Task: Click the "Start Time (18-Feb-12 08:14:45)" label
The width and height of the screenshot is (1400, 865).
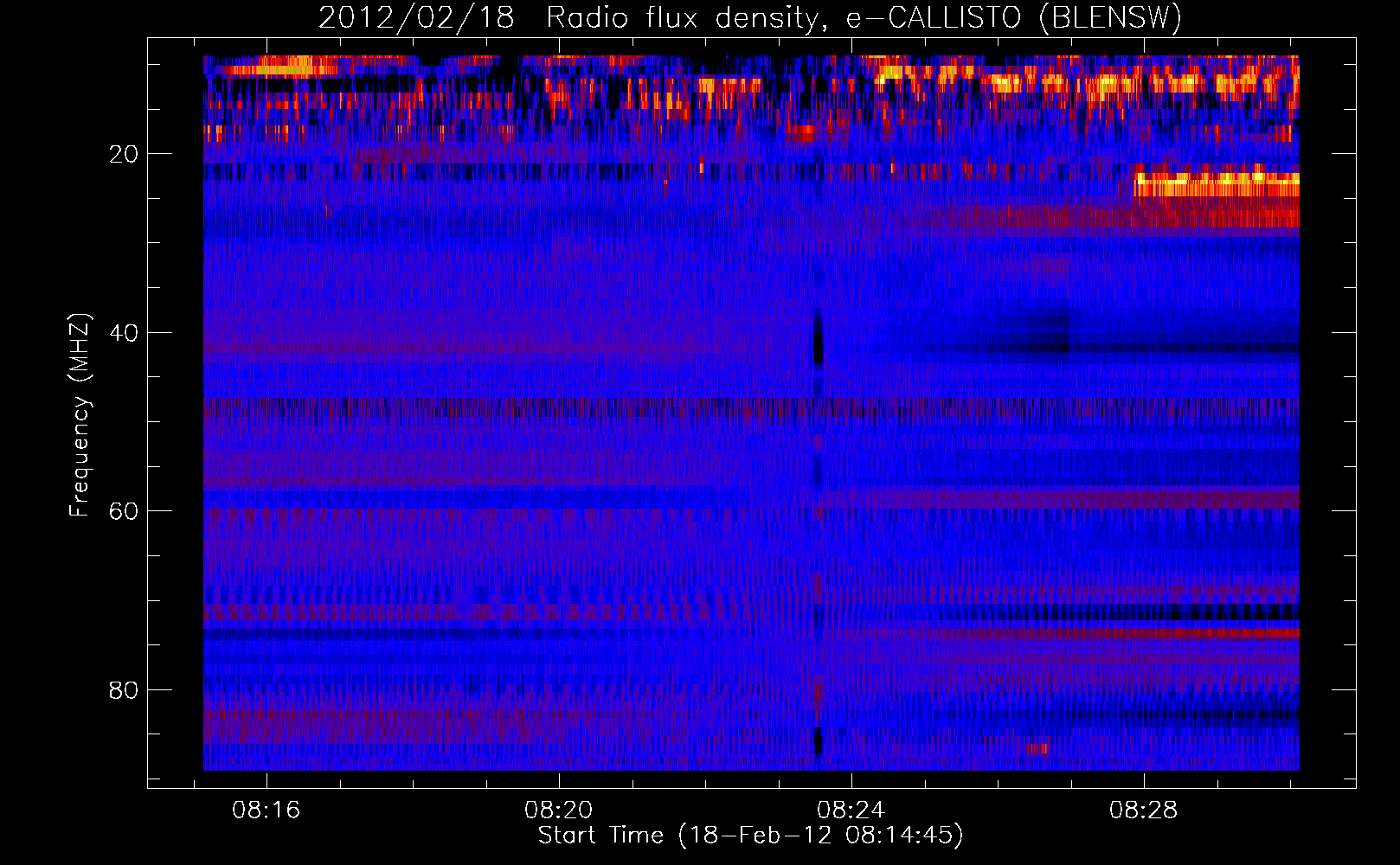Action: click(750, 836)
